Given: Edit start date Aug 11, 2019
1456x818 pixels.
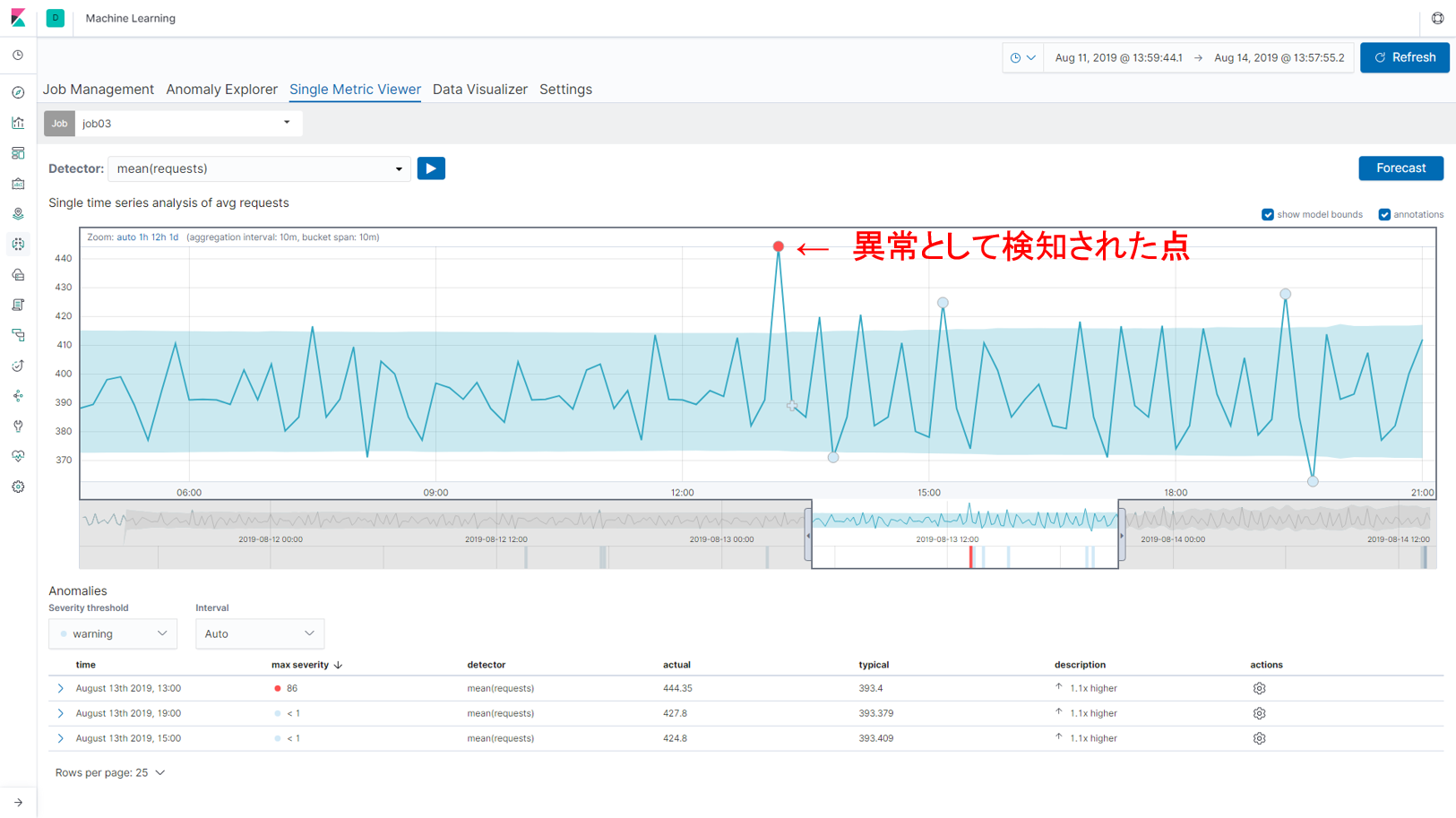Looking at the screenshot, I should [x=1118, y=57].
